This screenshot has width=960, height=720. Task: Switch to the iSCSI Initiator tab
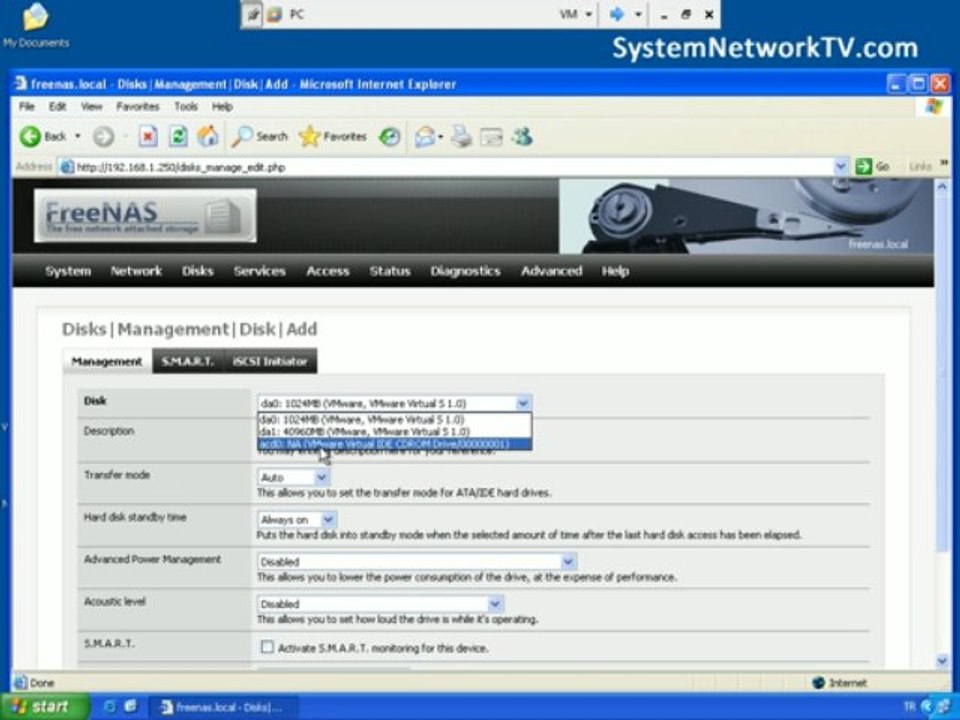click(x=270, y=361)
